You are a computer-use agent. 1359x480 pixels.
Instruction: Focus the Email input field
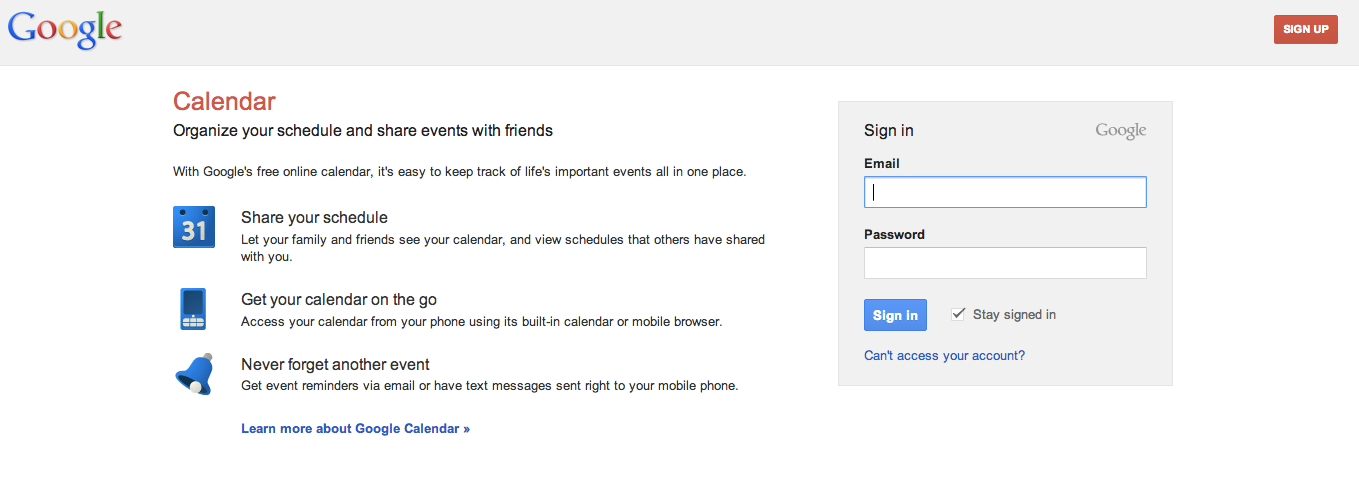point(1004,192)
